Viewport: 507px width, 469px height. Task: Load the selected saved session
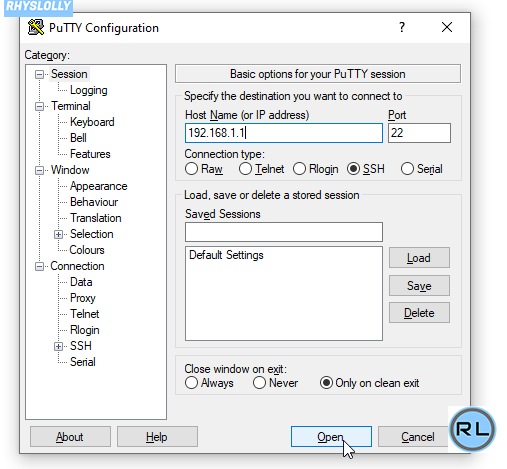[x=419, y=258]
